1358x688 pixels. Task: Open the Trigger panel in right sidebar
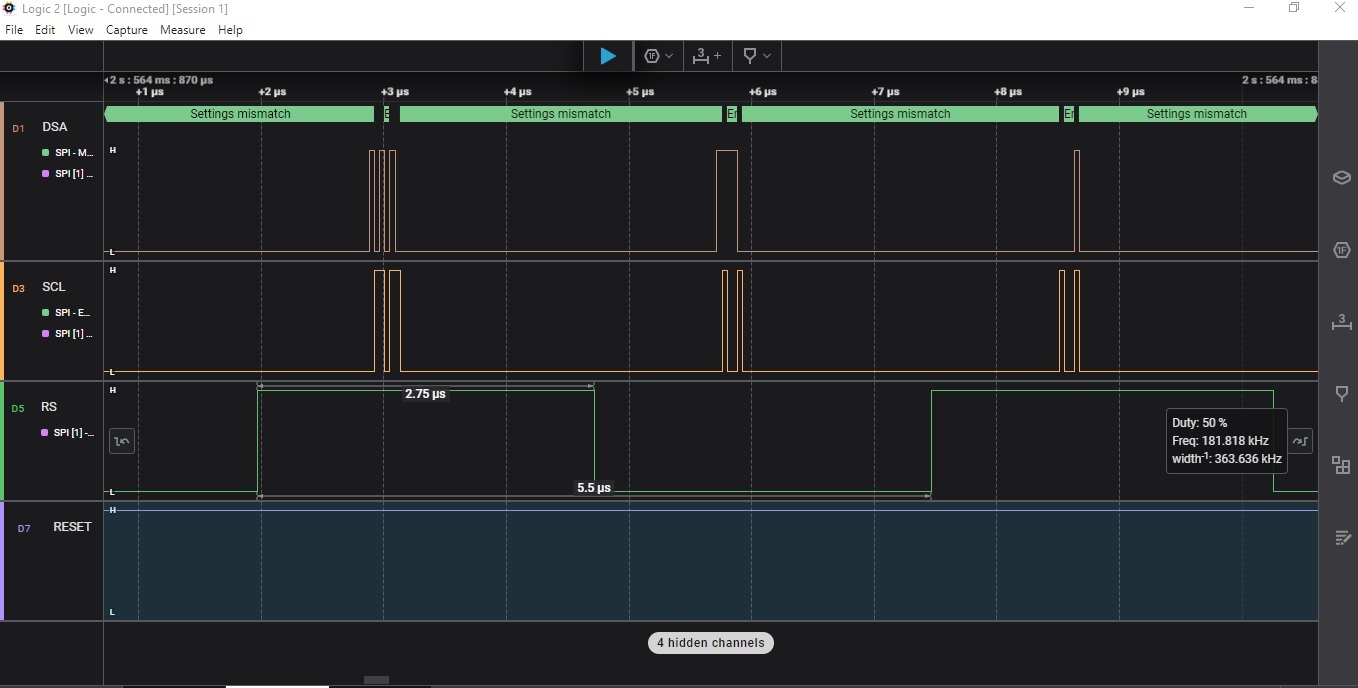tap(1341, 394)
